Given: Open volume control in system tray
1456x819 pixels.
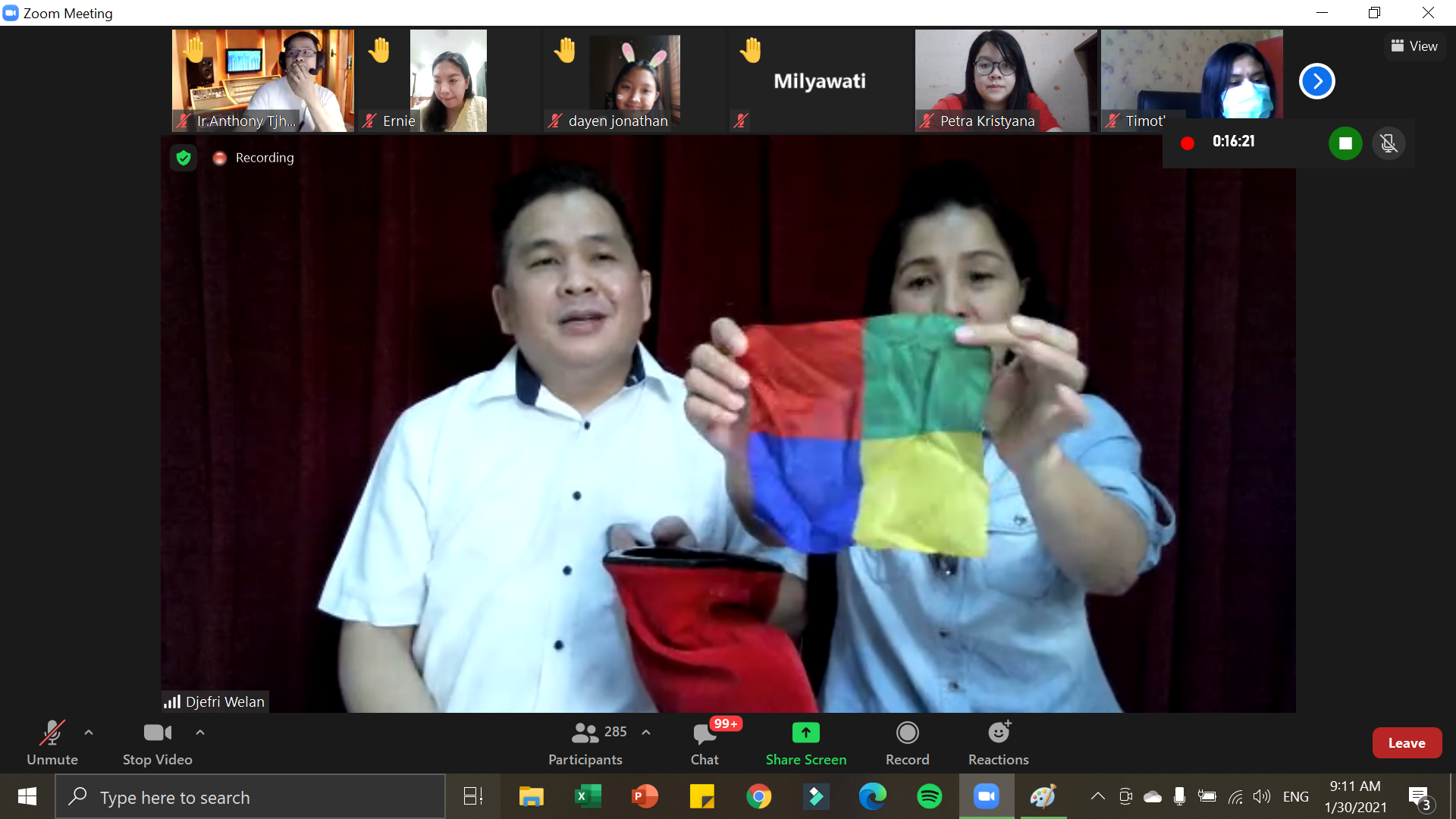Looking at the screenshot, I should coord(1262,796).
